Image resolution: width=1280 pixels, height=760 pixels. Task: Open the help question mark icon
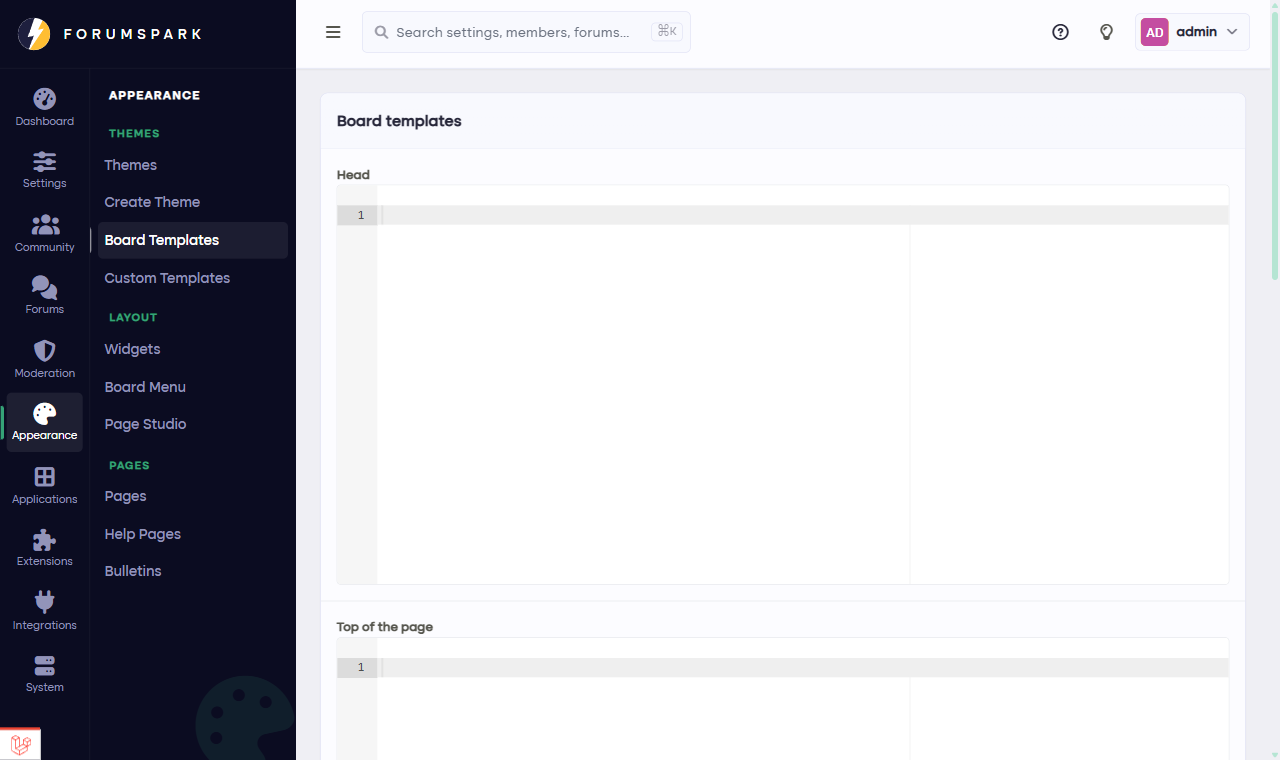pyautogui.click(x=1061, y=32)
